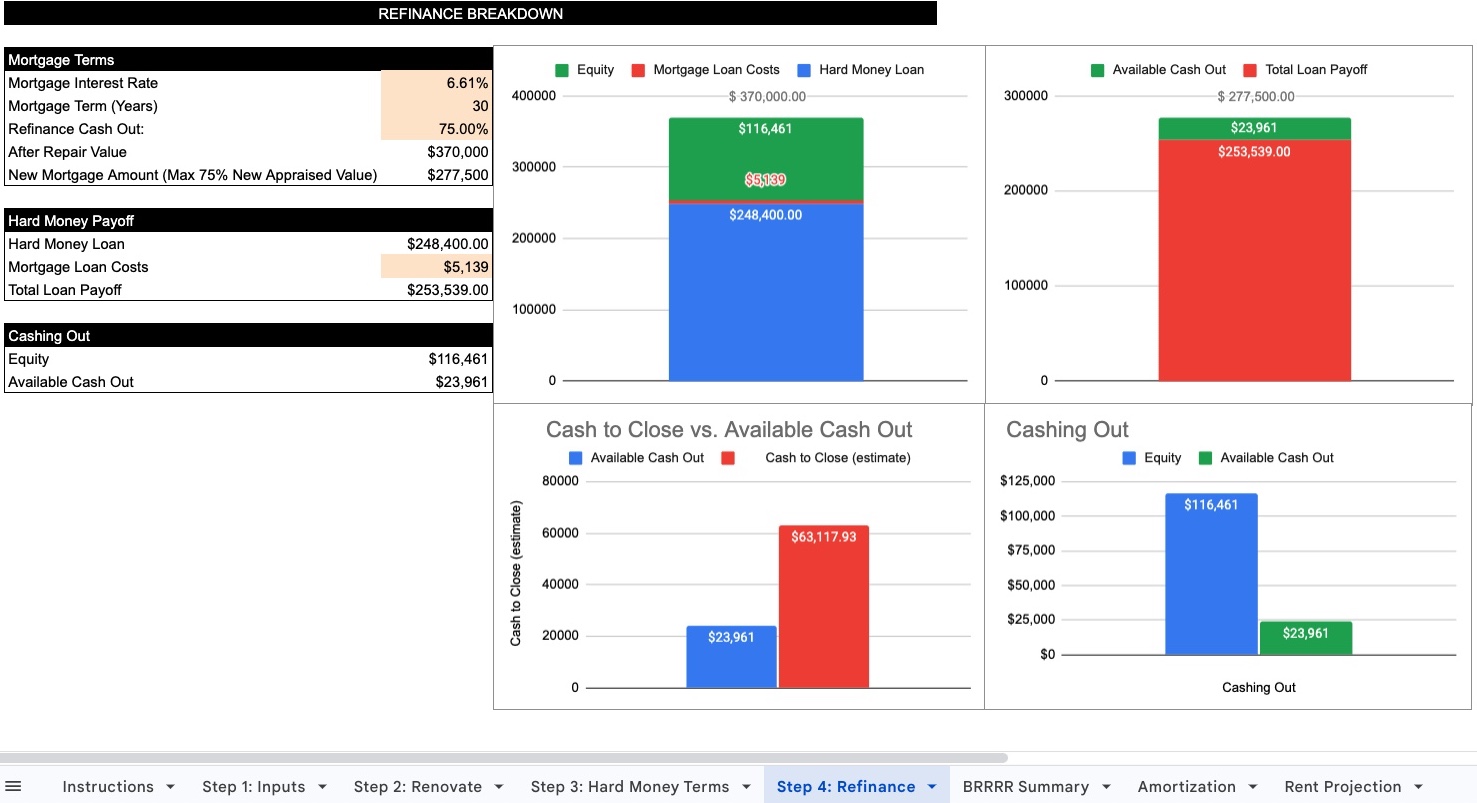Click the red Total Loan Payoff legend swatch
Screen dimensions: 1477x803
pos(1250,70)
